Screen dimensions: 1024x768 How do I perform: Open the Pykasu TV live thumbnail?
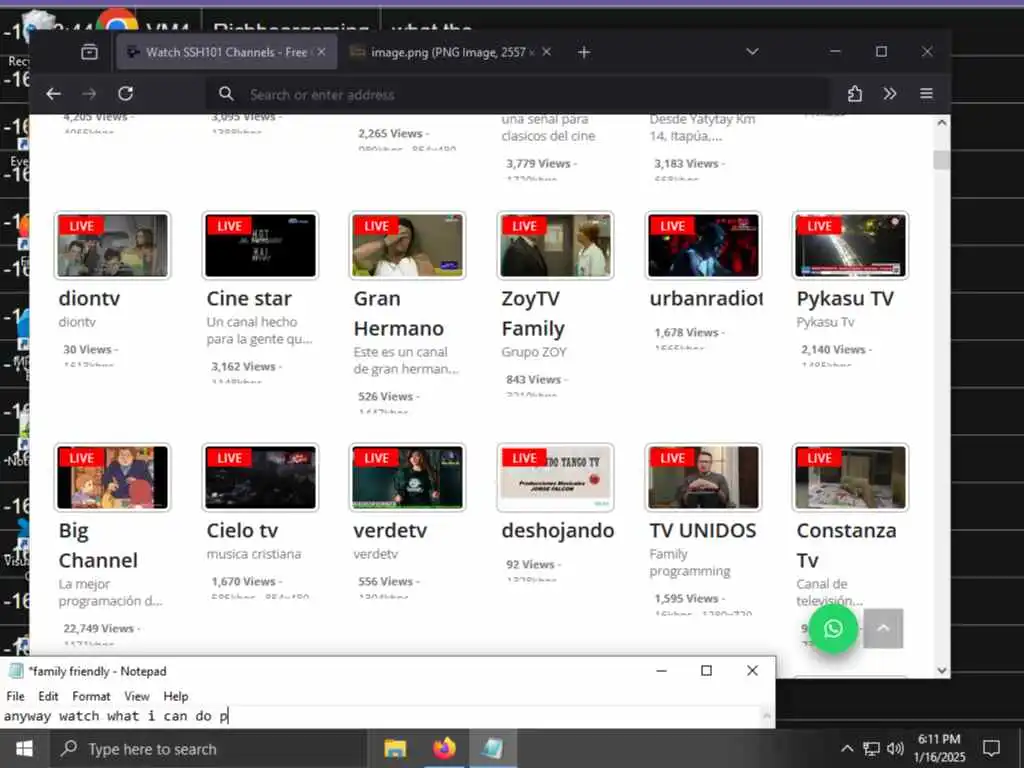pyautogui.click(x=850, y=246)
